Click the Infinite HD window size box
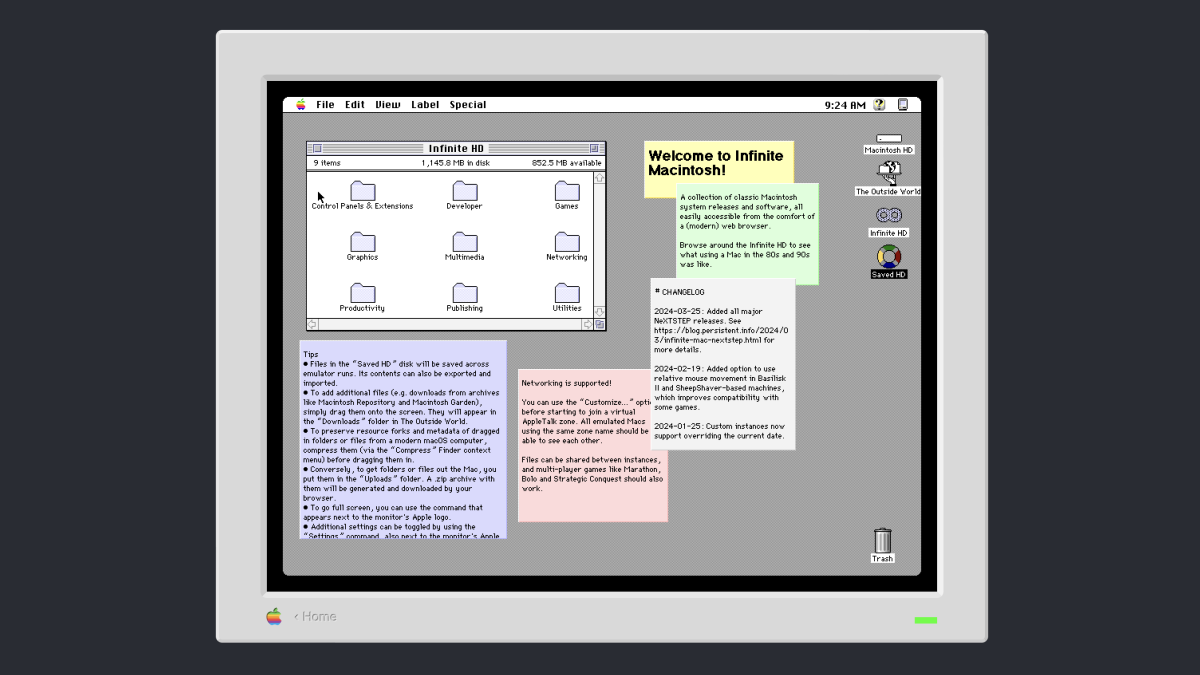The width and height of the screenshot is (1200, 675). coord(599,324)
